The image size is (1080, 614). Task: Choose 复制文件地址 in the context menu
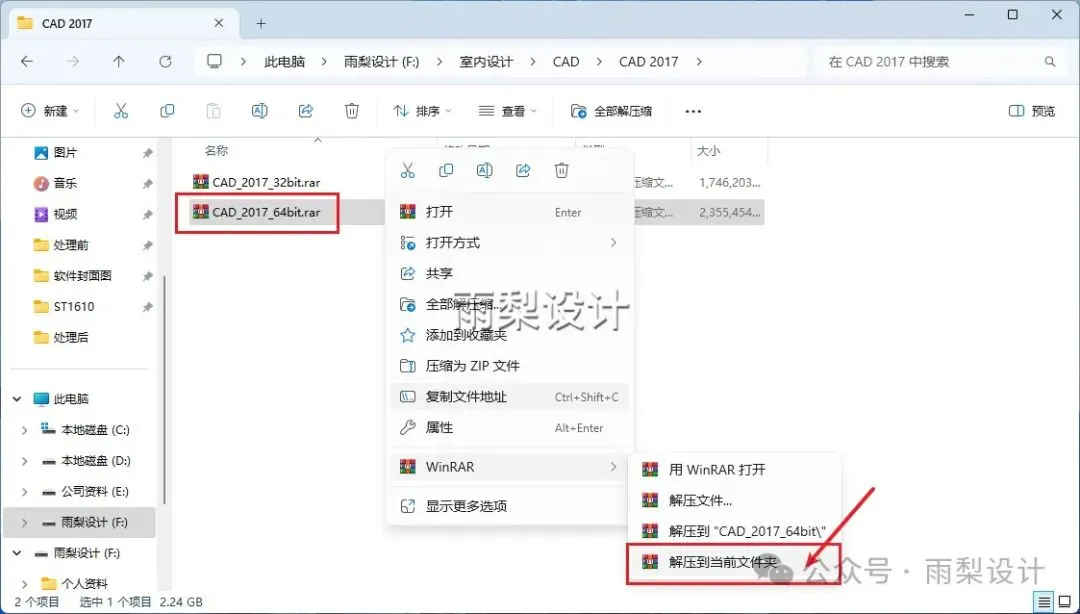[510, 397]
